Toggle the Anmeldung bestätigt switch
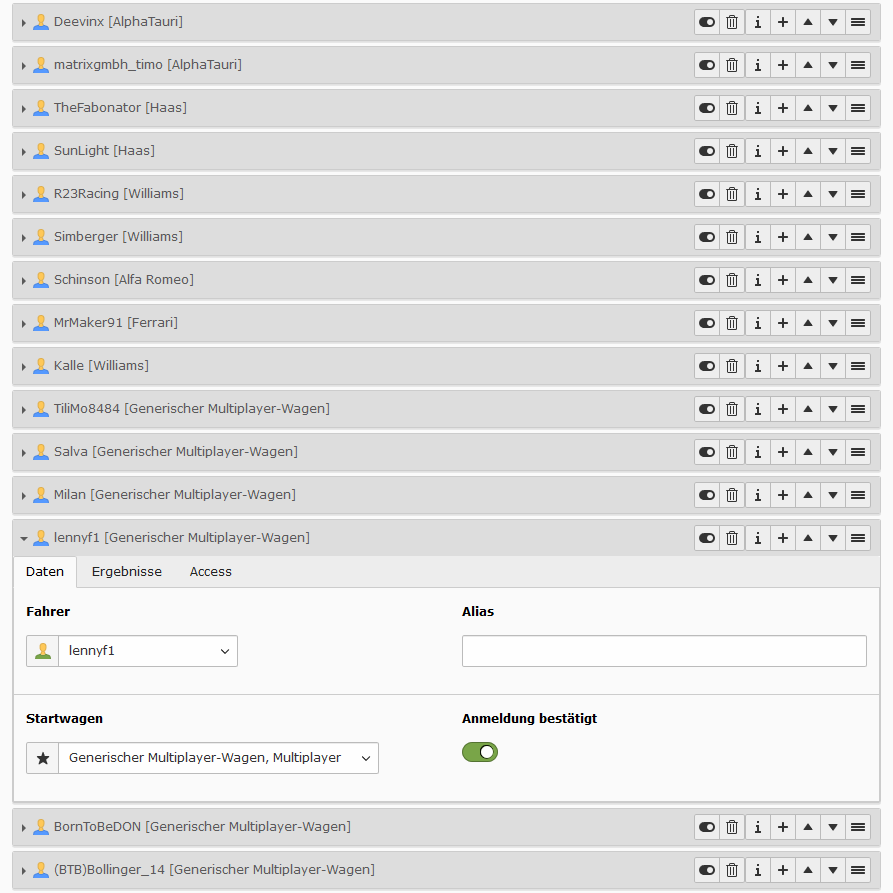The image size is (893, 893). coord(480,752)
